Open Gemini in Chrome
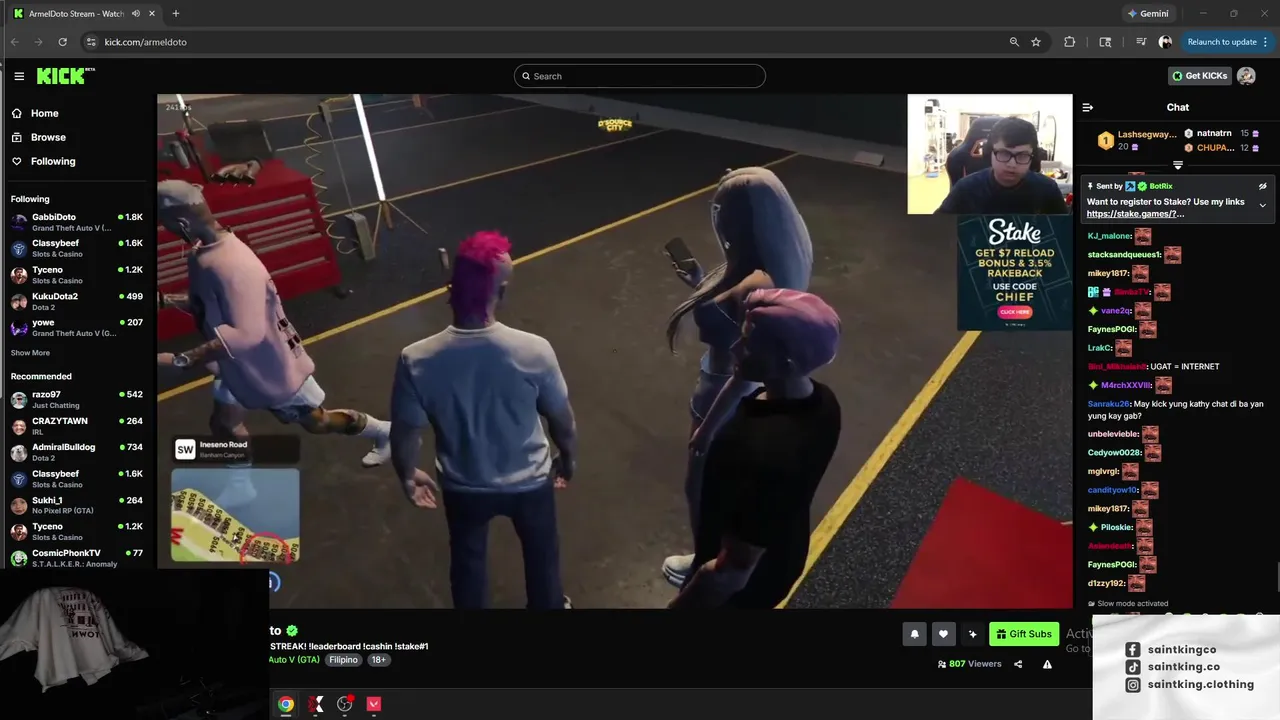The height and width of the screenshot is (720, 1280). pyautogui.click(x=1148, y=13)
